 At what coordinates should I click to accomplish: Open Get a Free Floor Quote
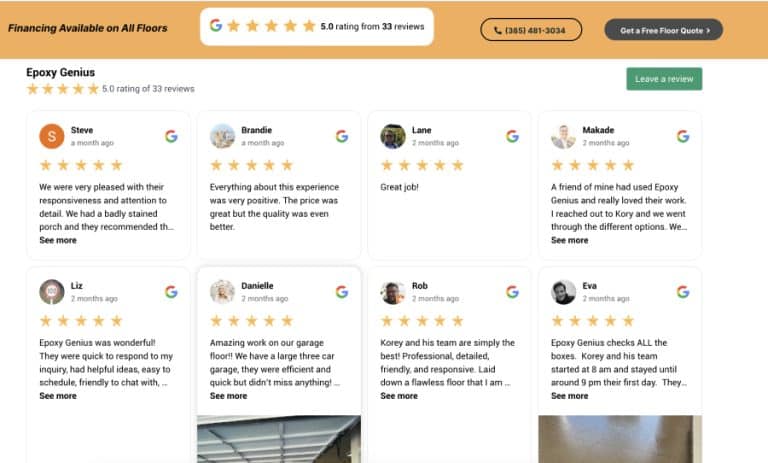[663, 30]
